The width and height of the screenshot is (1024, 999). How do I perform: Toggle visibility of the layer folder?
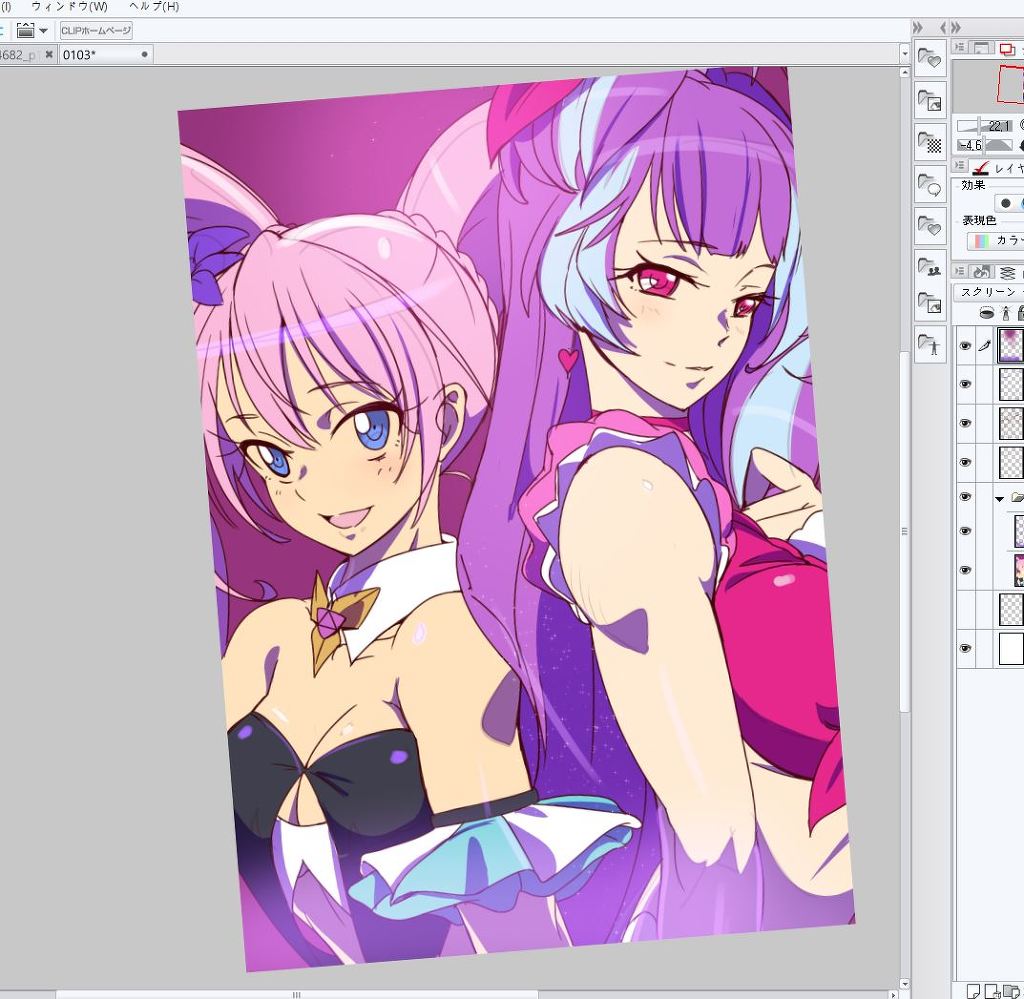(x=965, y=498)
